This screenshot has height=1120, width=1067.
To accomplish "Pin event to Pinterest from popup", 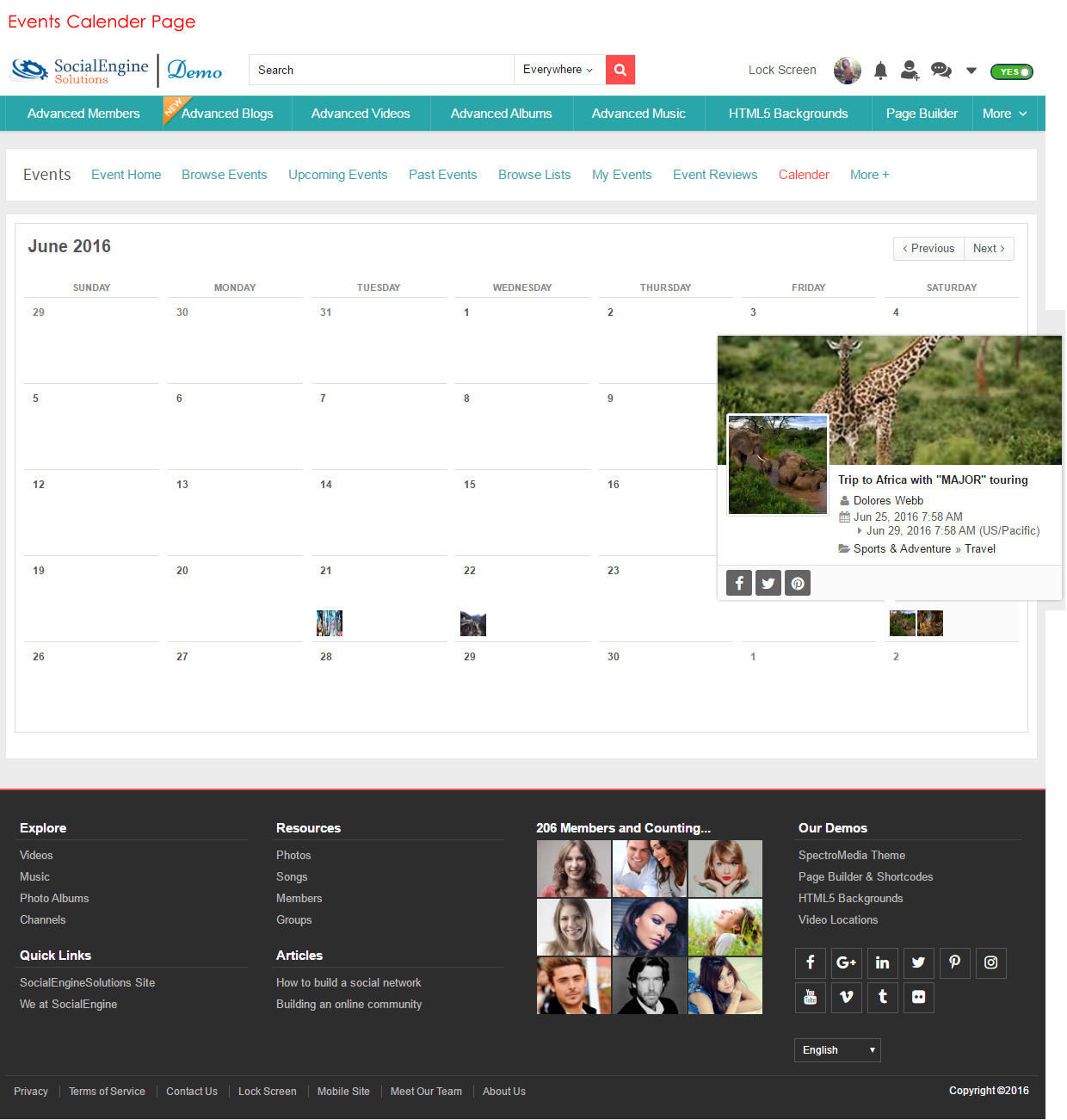I will pos(798,584).
